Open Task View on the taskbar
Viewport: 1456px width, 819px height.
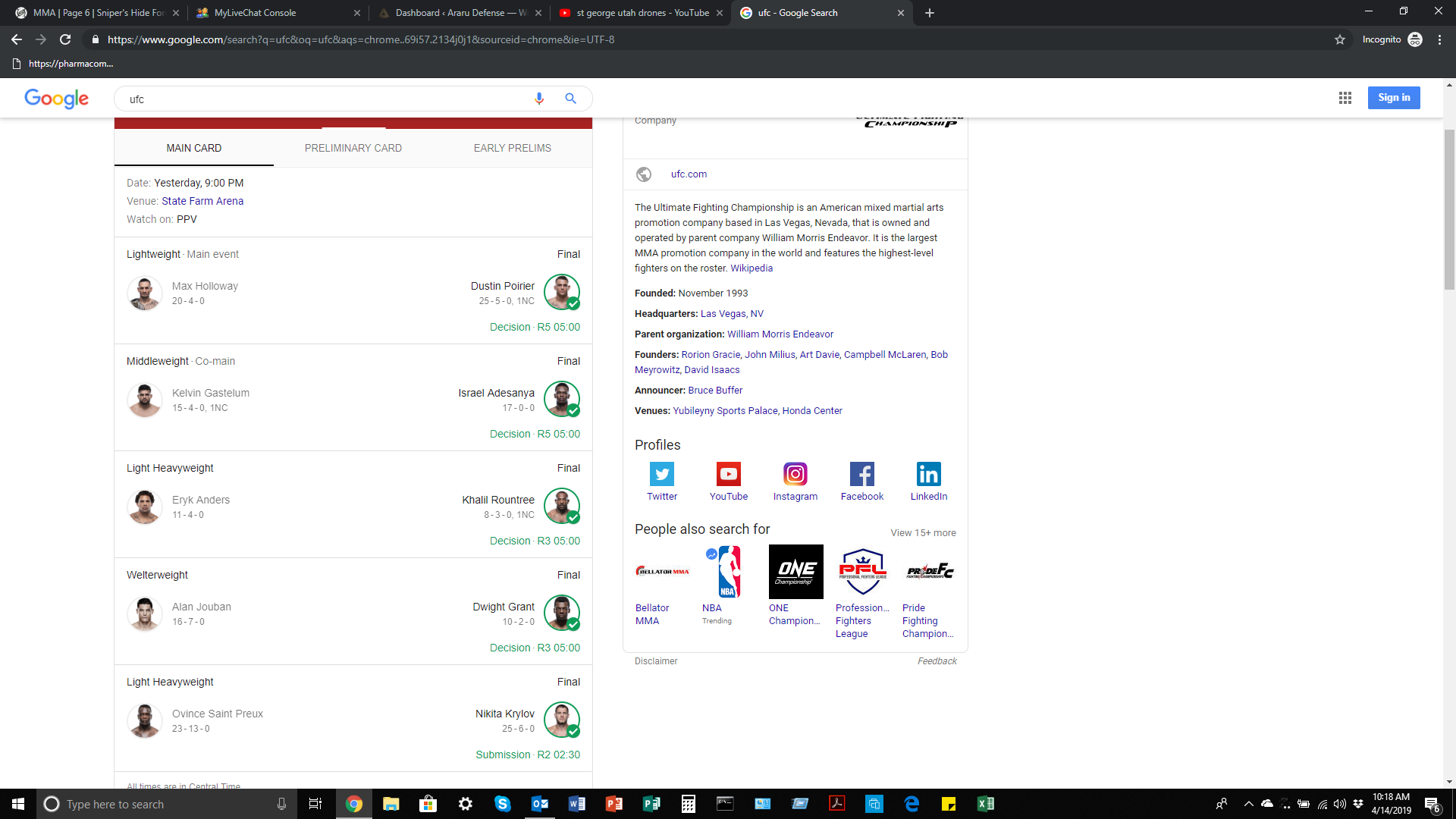[x=315, y=804]
